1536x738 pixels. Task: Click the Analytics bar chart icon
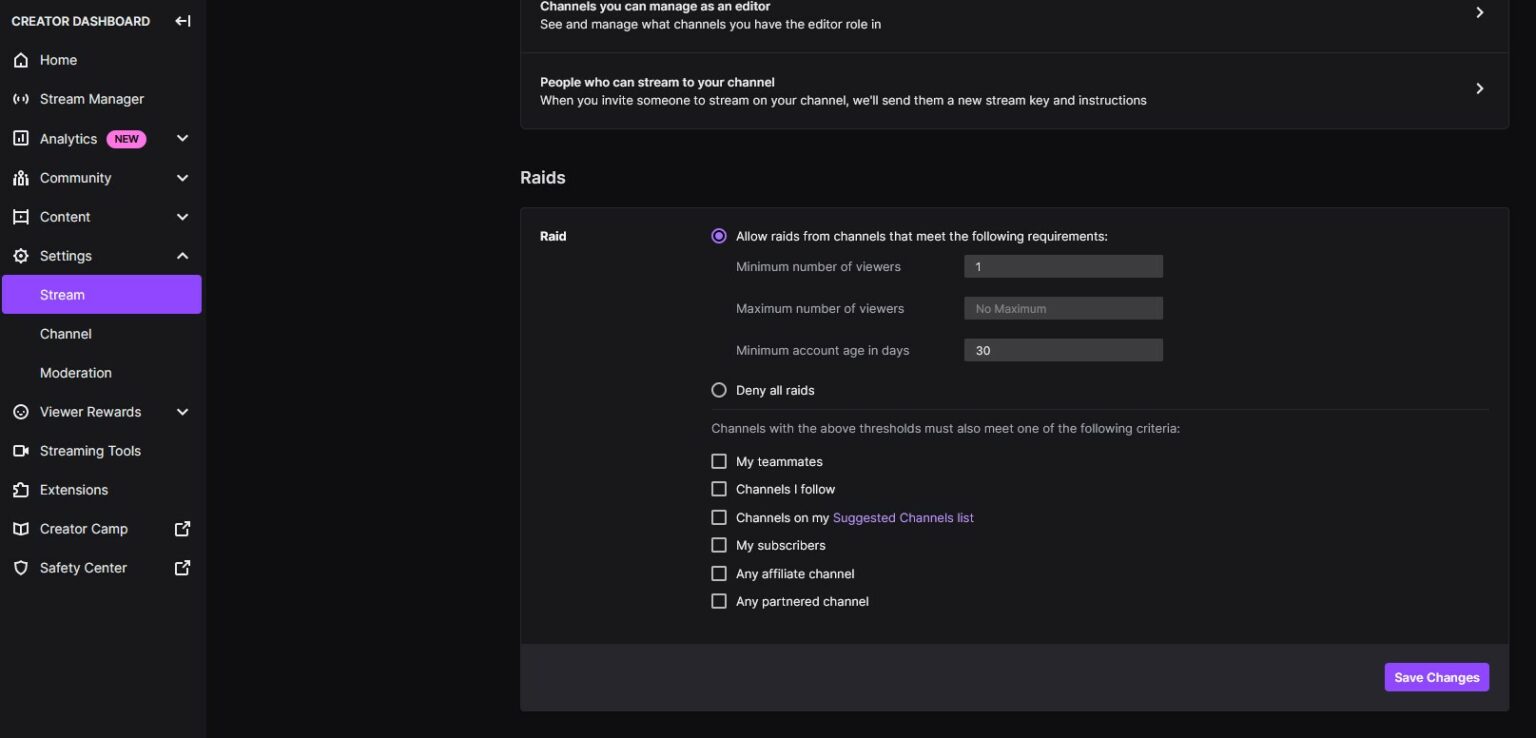point(21,138)
